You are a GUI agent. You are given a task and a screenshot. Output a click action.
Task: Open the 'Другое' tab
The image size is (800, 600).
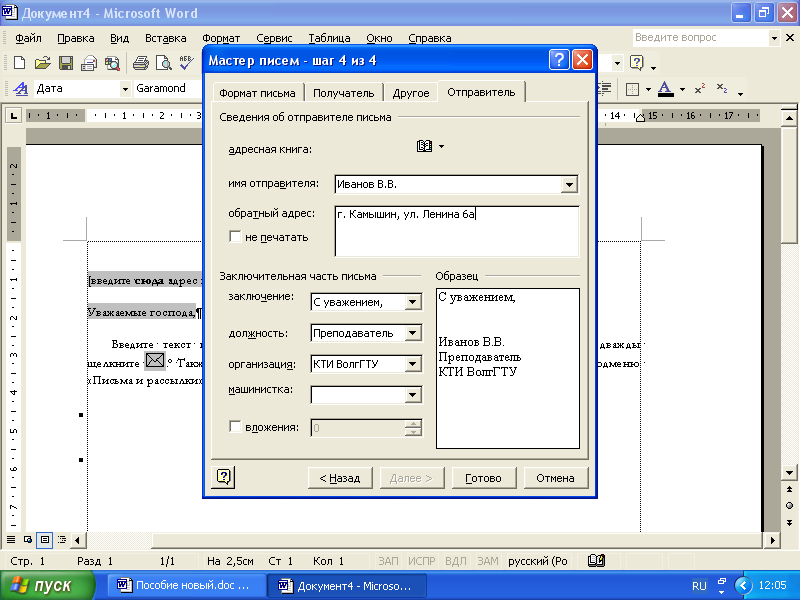coord(411,93)
